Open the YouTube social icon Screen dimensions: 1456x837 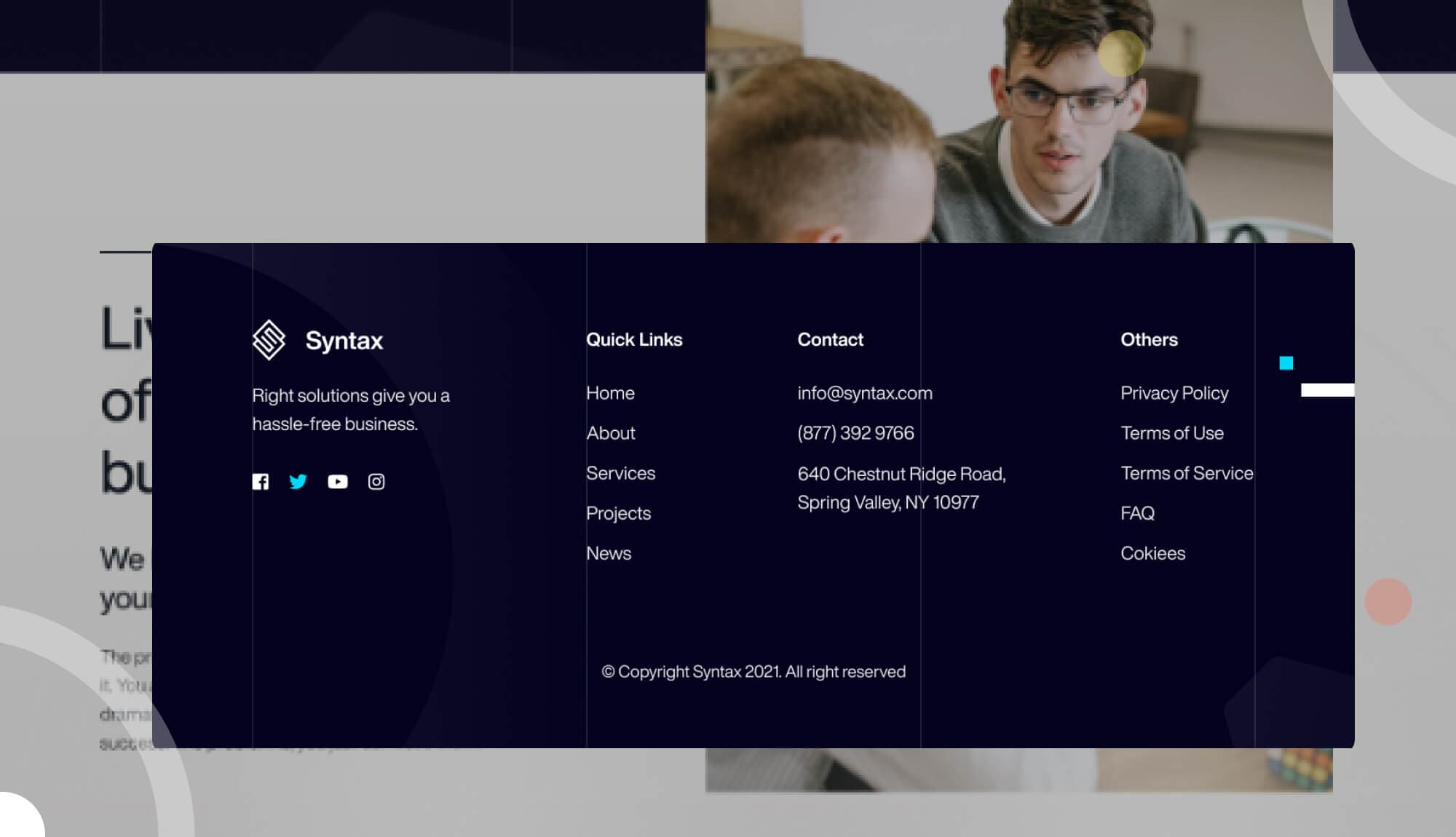338,482
